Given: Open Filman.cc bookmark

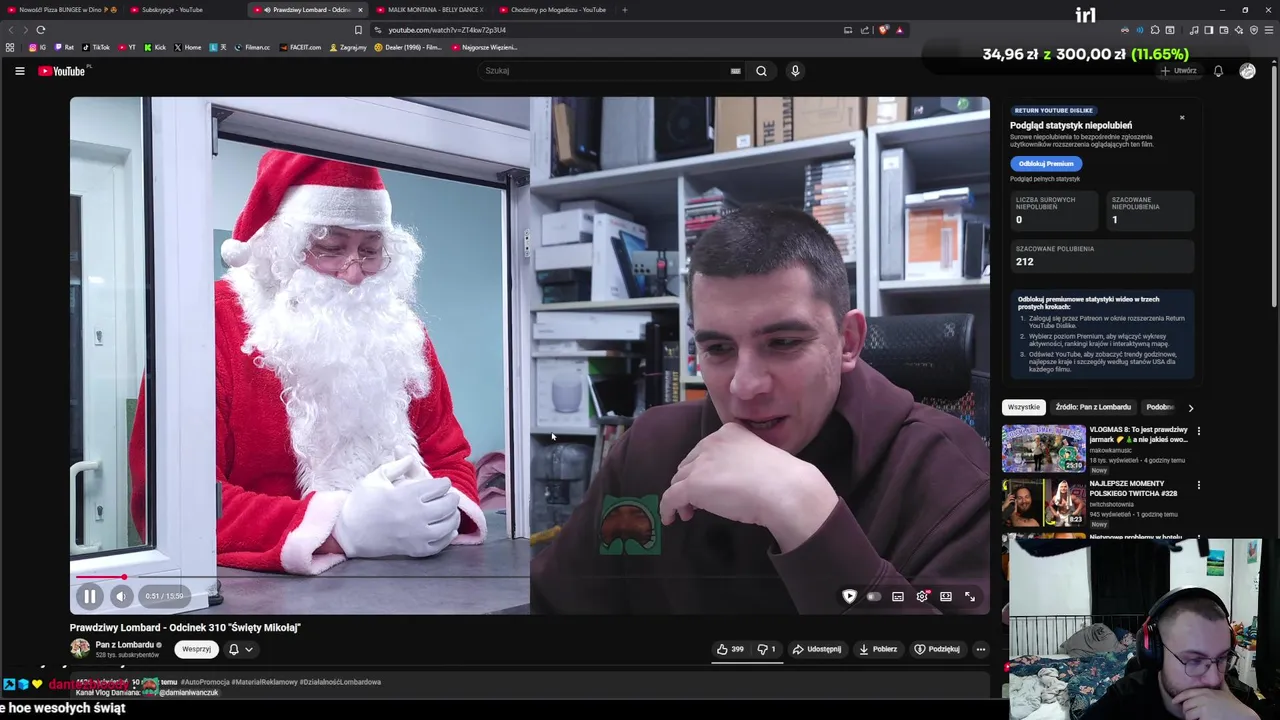Looking at the screenshot, I should (252, 47).
